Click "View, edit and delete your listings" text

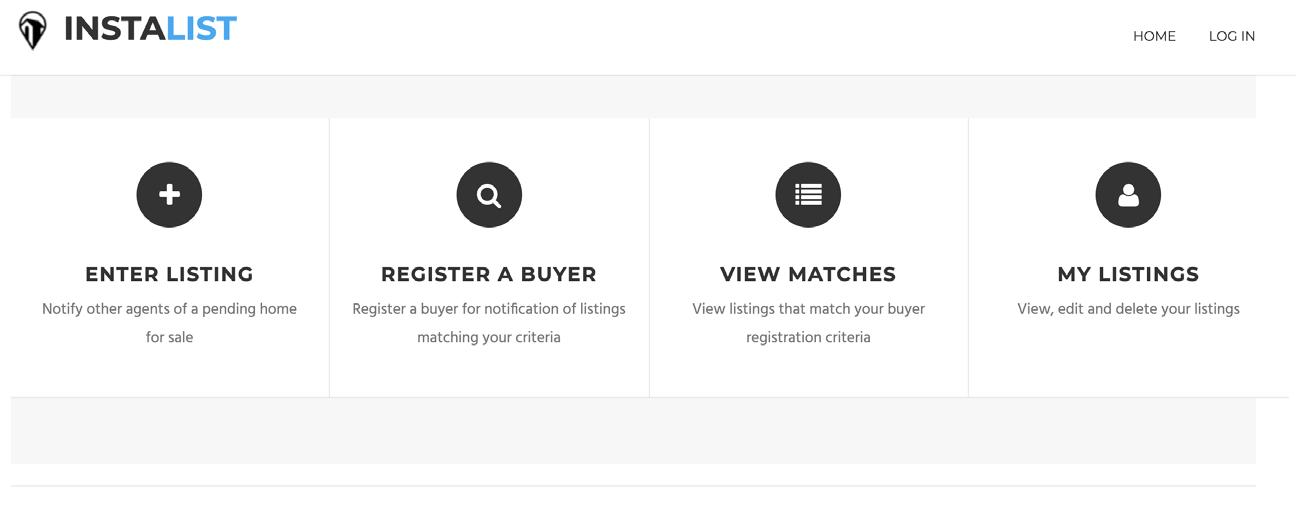tap(1128, 309)
